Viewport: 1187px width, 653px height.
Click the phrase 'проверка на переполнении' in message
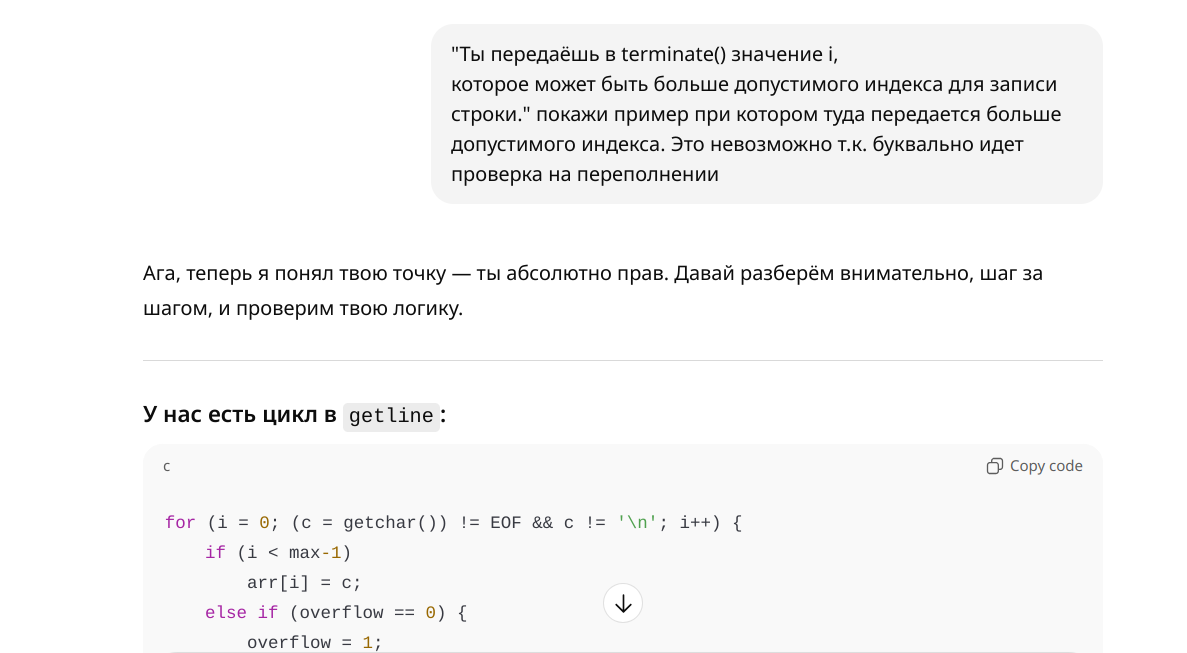(584, 174)
